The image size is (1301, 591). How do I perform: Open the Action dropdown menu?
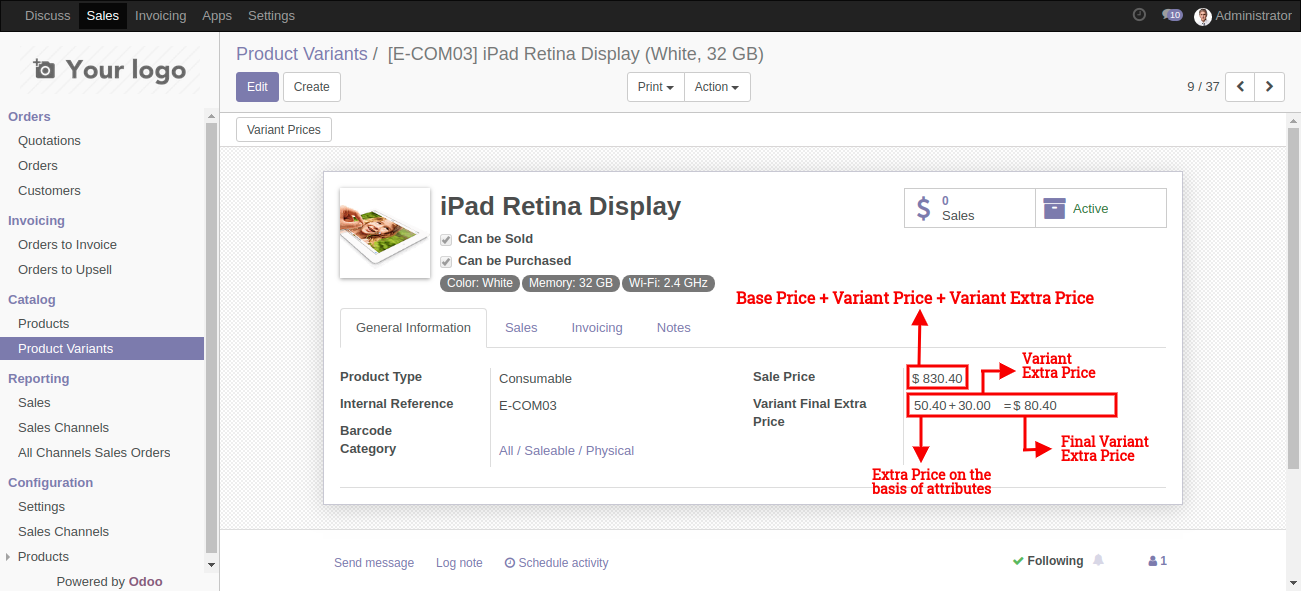717,87
